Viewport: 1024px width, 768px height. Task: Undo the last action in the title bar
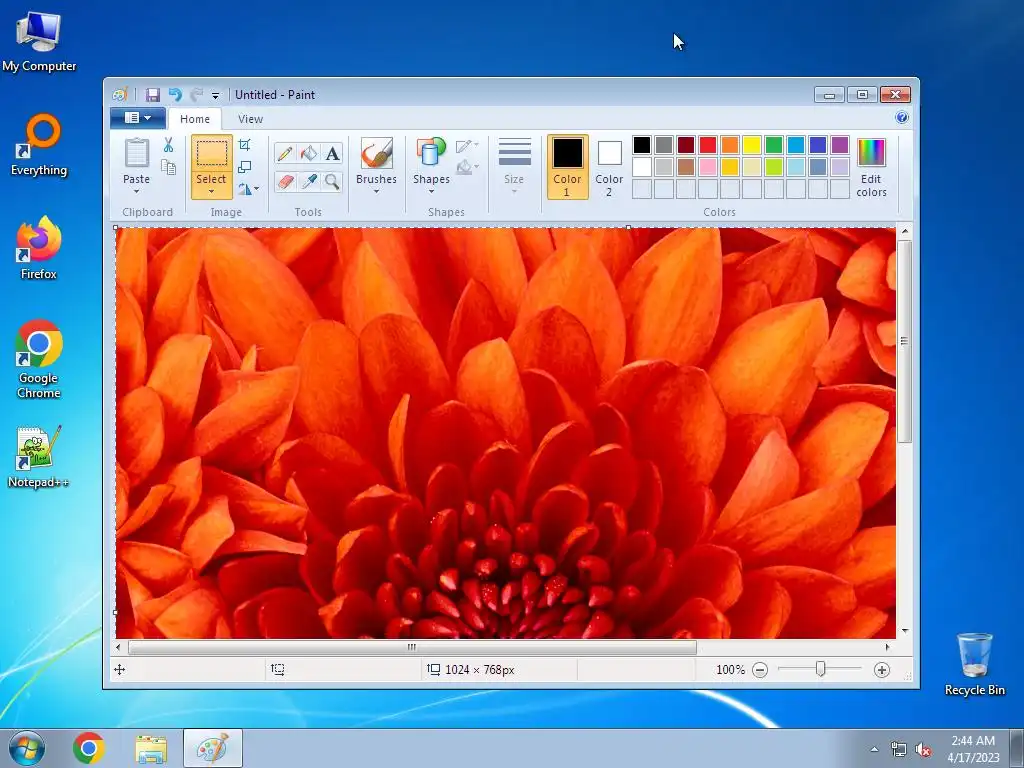tap(175, 95)
